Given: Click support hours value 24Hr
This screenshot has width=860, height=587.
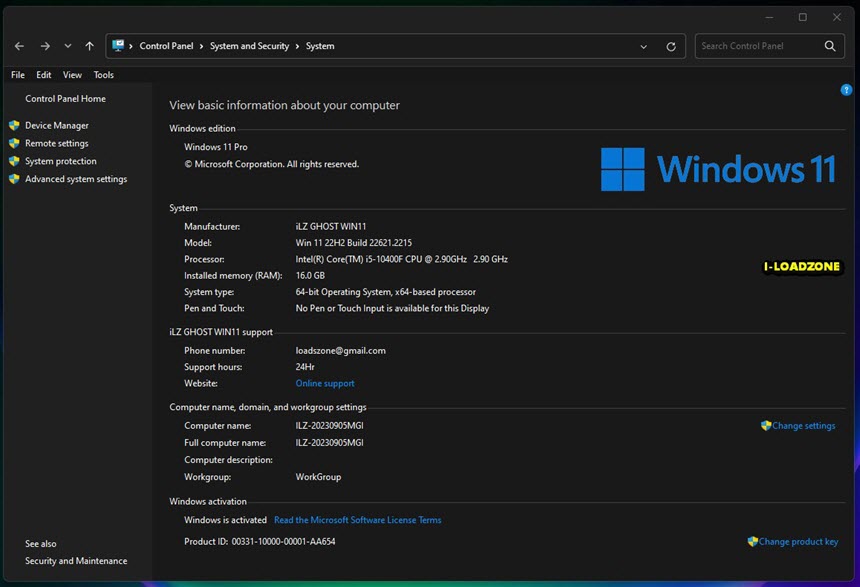Looking at the screenshot, I should tap(305, 367).
